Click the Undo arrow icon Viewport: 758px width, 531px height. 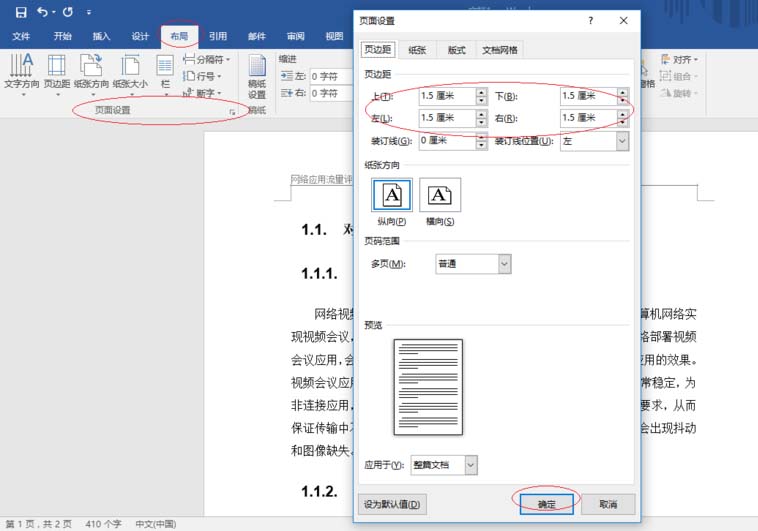[43, 12]
